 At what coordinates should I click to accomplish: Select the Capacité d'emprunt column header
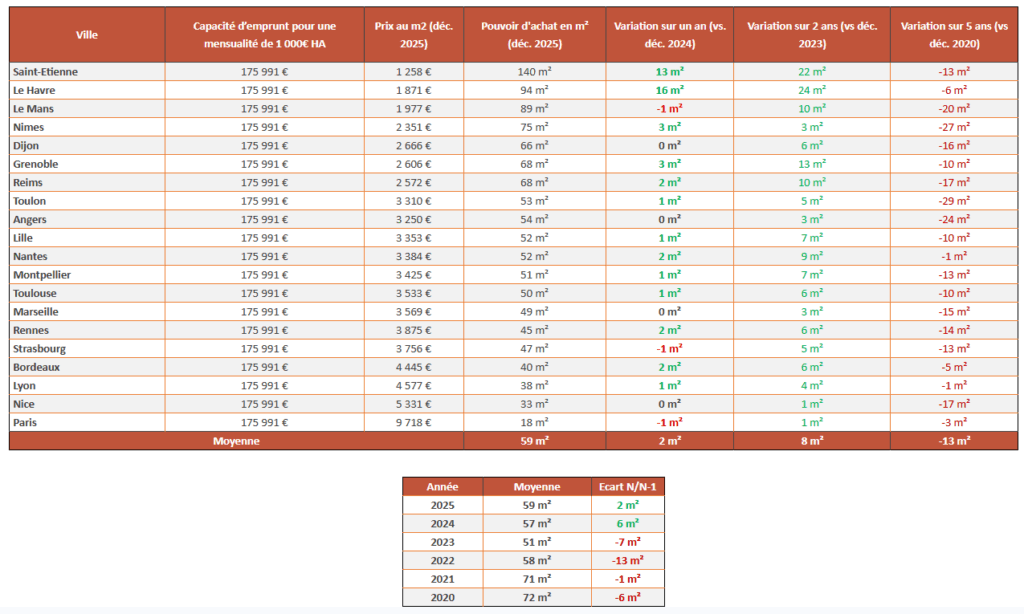pos(264,35)
